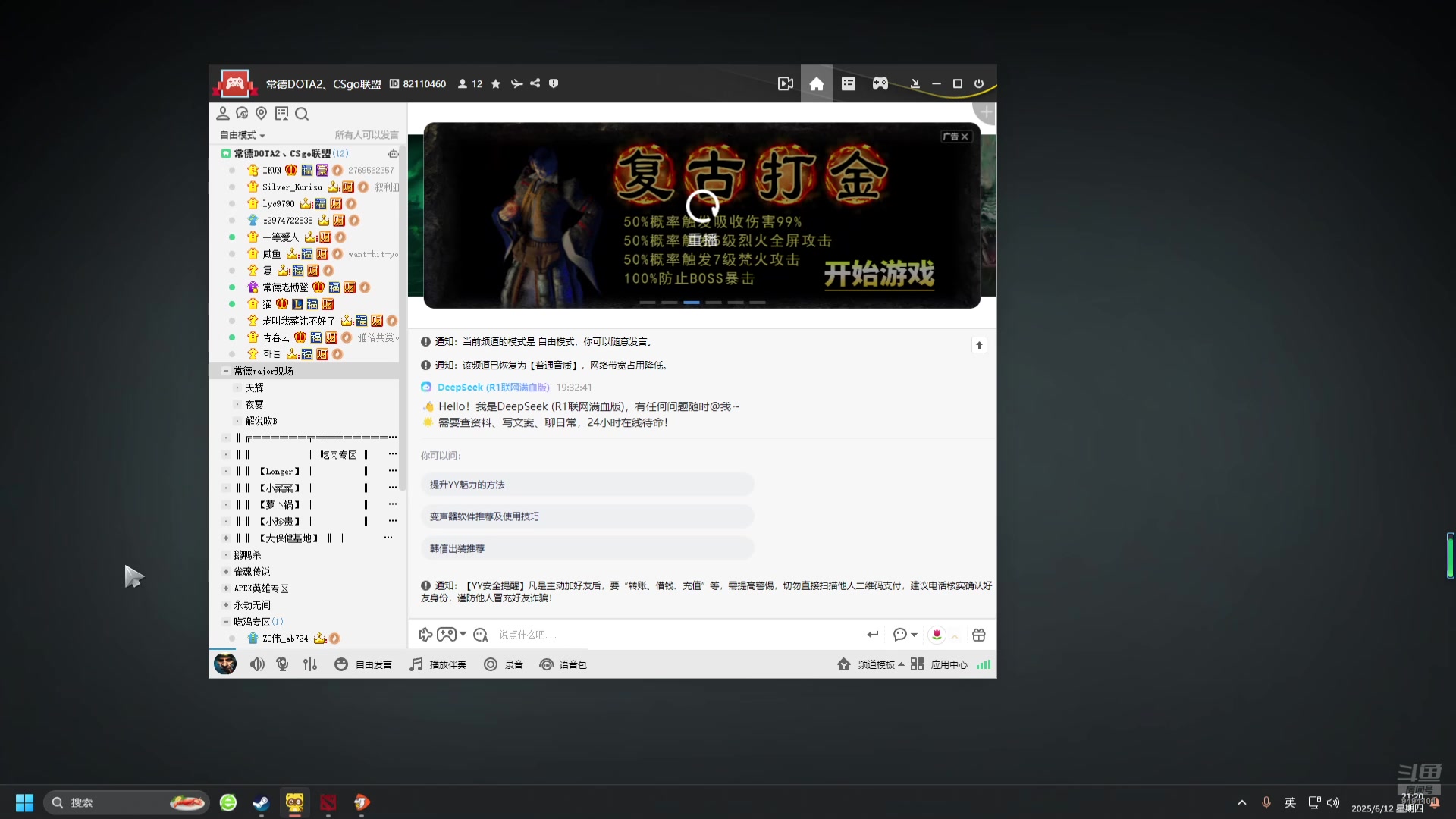Click the share channel icon
The width and height of the screenshot is (1456, 819).
coord(535,83)
